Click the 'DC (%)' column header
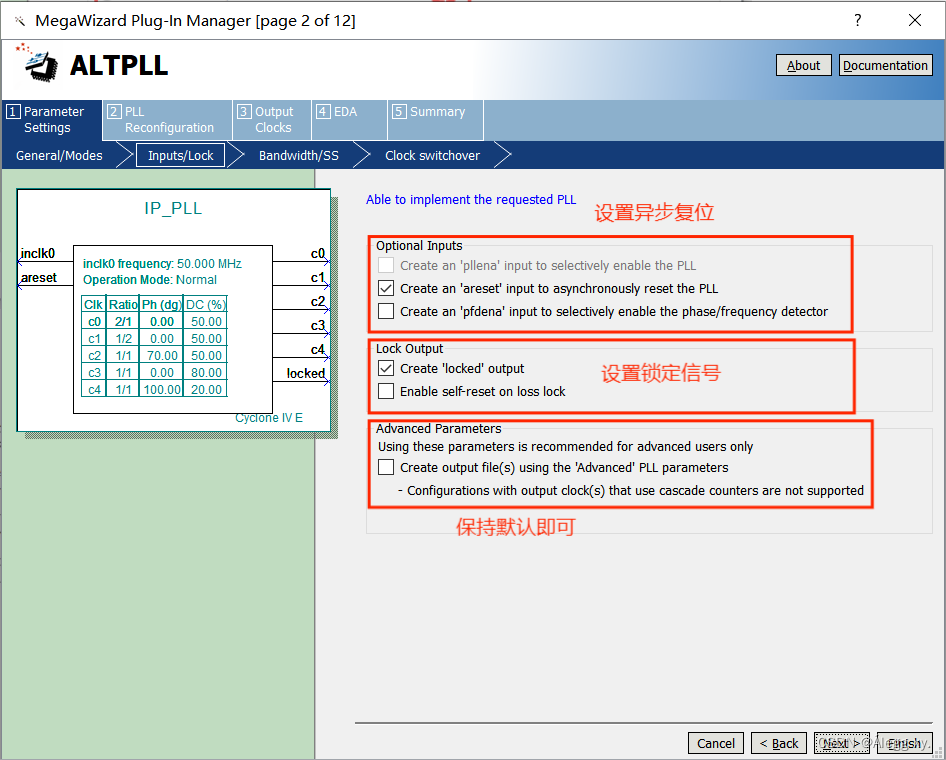Viewport: 946px width, 760px height. (206, 305)
